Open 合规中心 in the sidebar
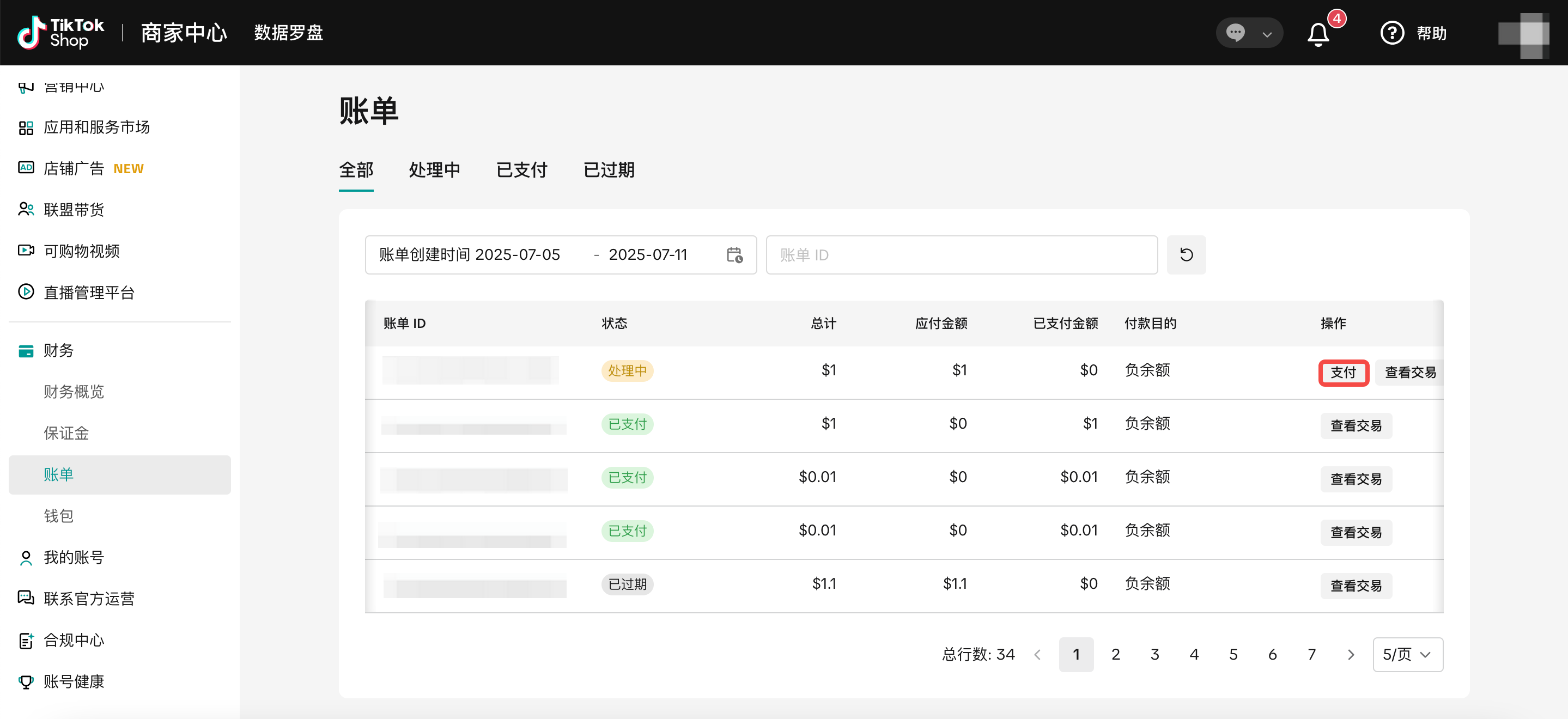The width and height of the screenshot is (1568, 719). pyautogui.click(x=74, y=640)
